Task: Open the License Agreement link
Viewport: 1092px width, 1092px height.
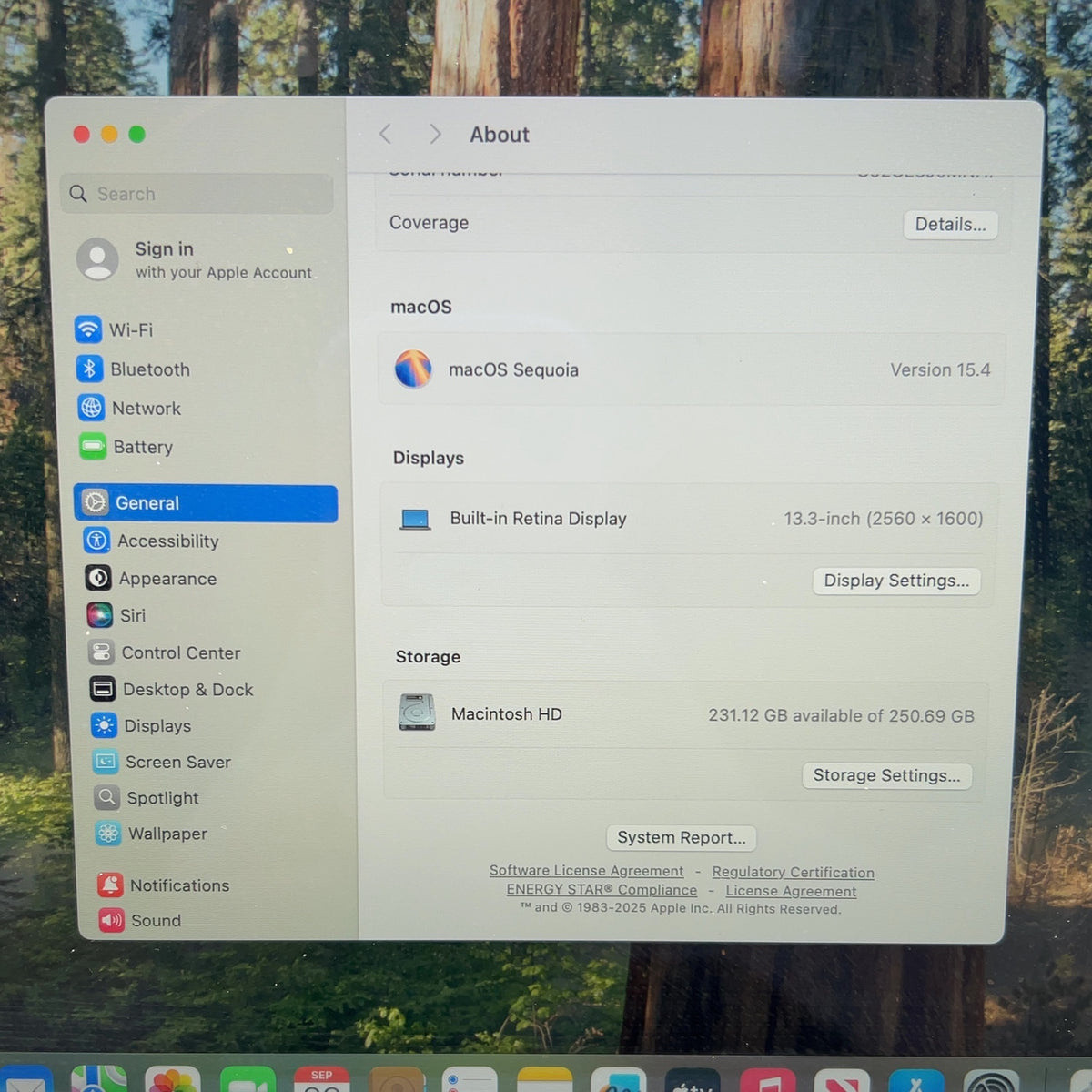Action: tap(791, 891)
